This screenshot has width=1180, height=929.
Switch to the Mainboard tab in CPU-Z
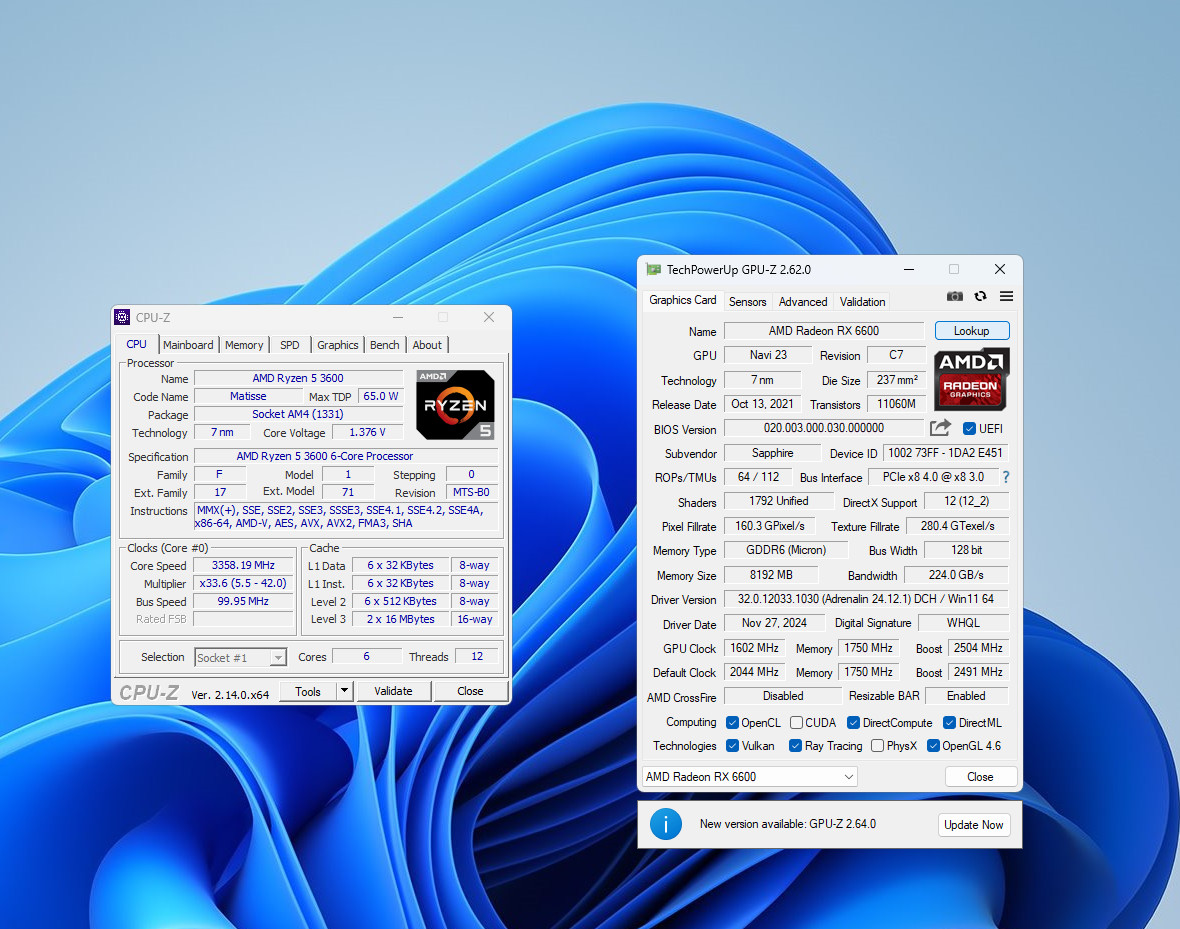click(188, 345)
